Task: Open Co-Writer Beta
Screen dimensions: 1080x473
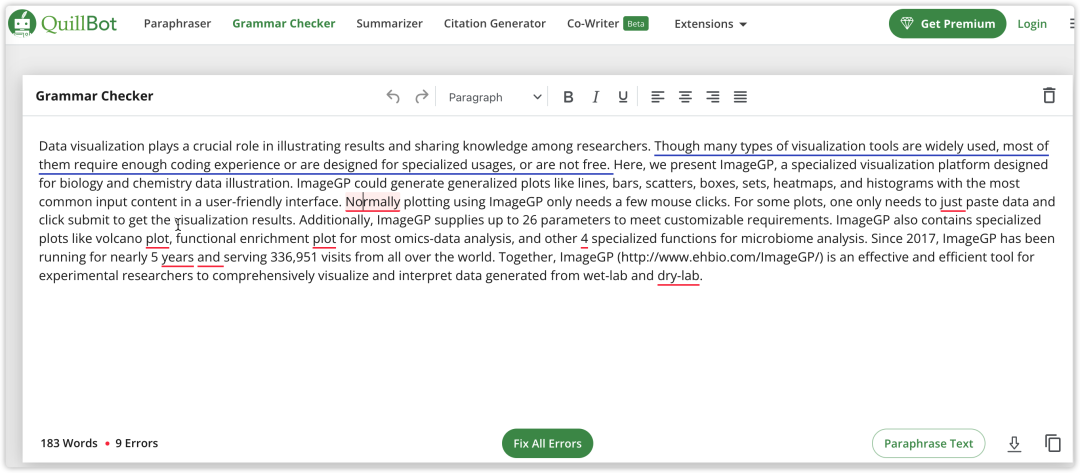Action: 608,23
